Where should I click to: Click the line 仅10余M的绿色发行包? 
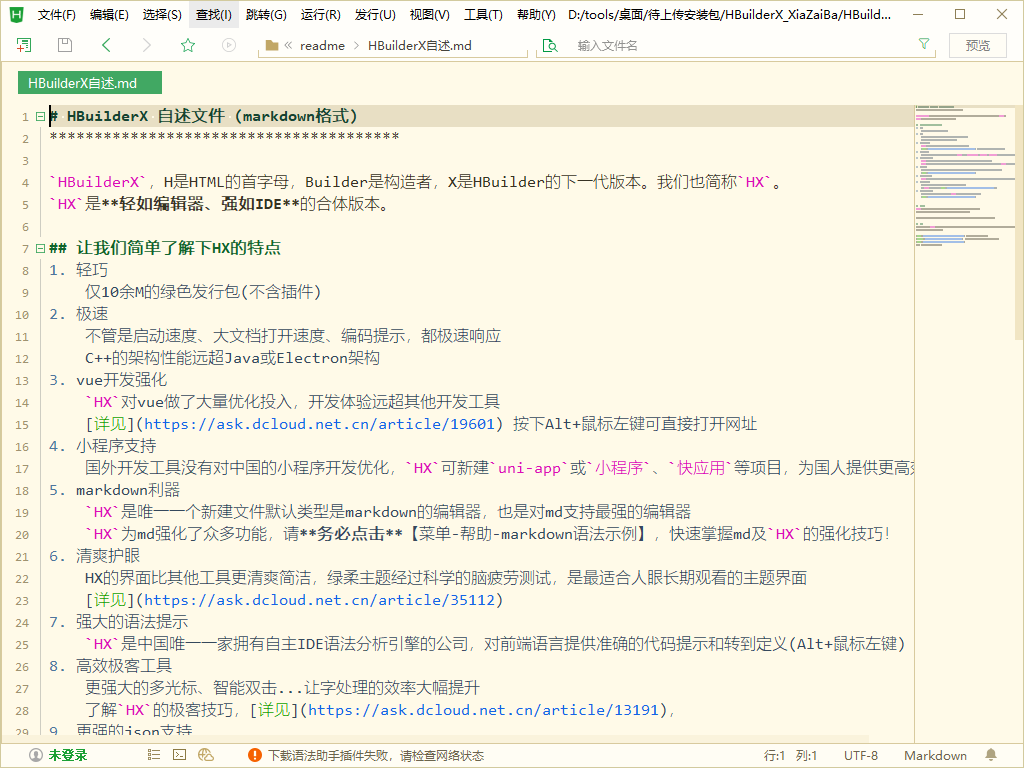203,292
